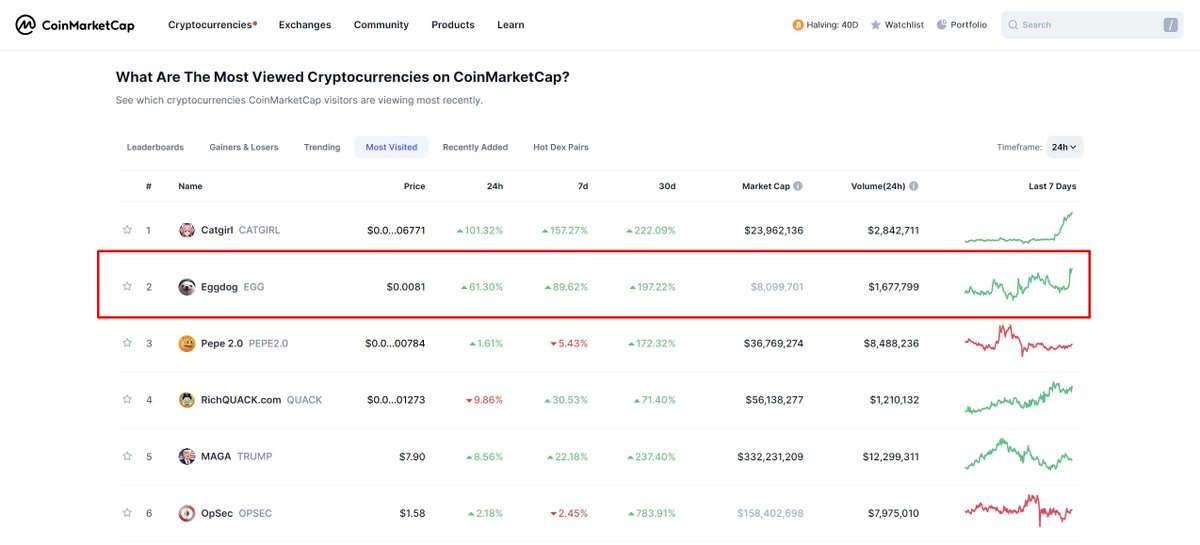Open Portfolio pie icon in header
This screenshot has height=545, width=1200.
pos(941,25)
